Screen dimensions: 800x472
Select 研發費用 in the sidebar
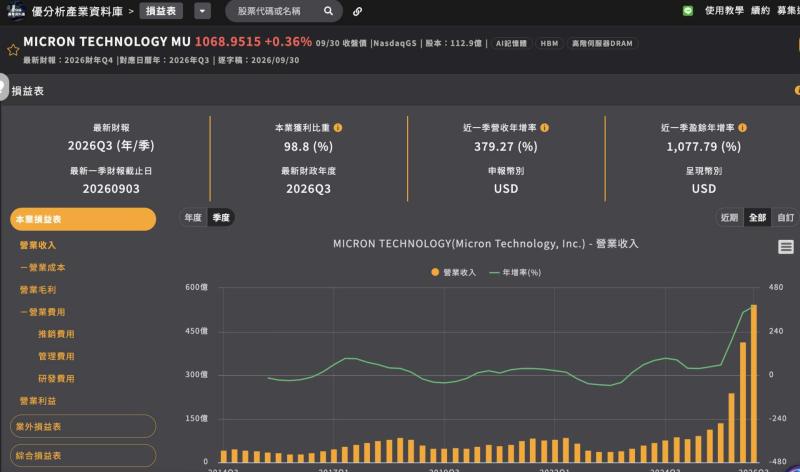click(57, 379)
